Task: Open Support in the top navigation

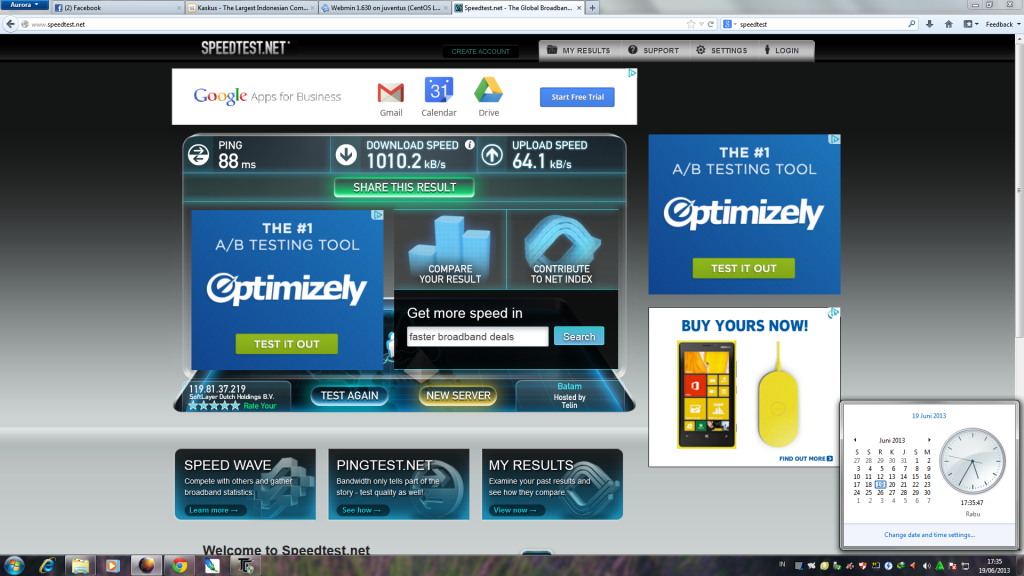Action: click(654, 50)
